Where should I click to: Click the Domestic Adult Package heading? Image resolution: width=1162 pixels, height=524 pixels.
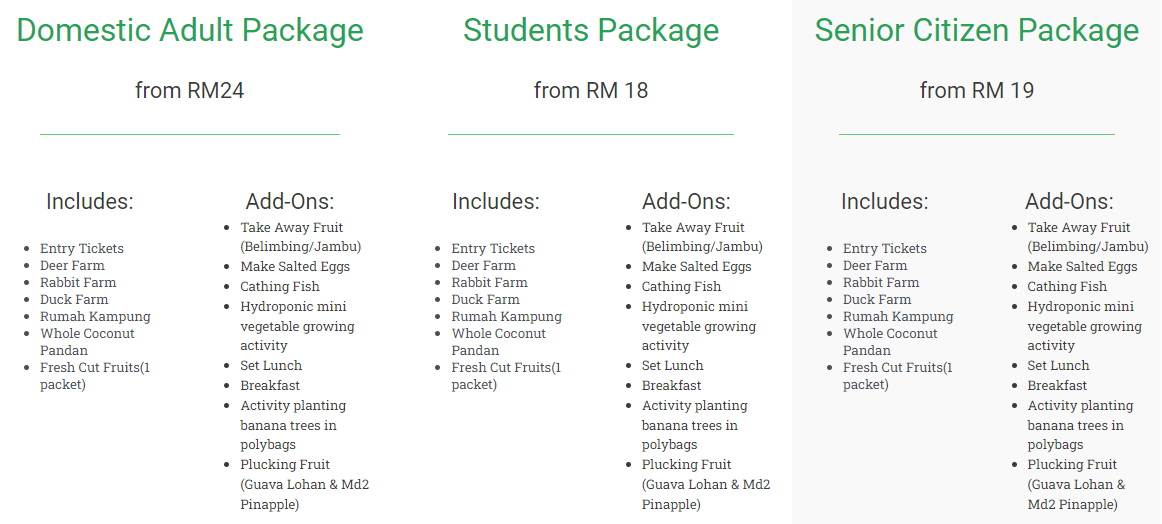click(x=190, y=30)
